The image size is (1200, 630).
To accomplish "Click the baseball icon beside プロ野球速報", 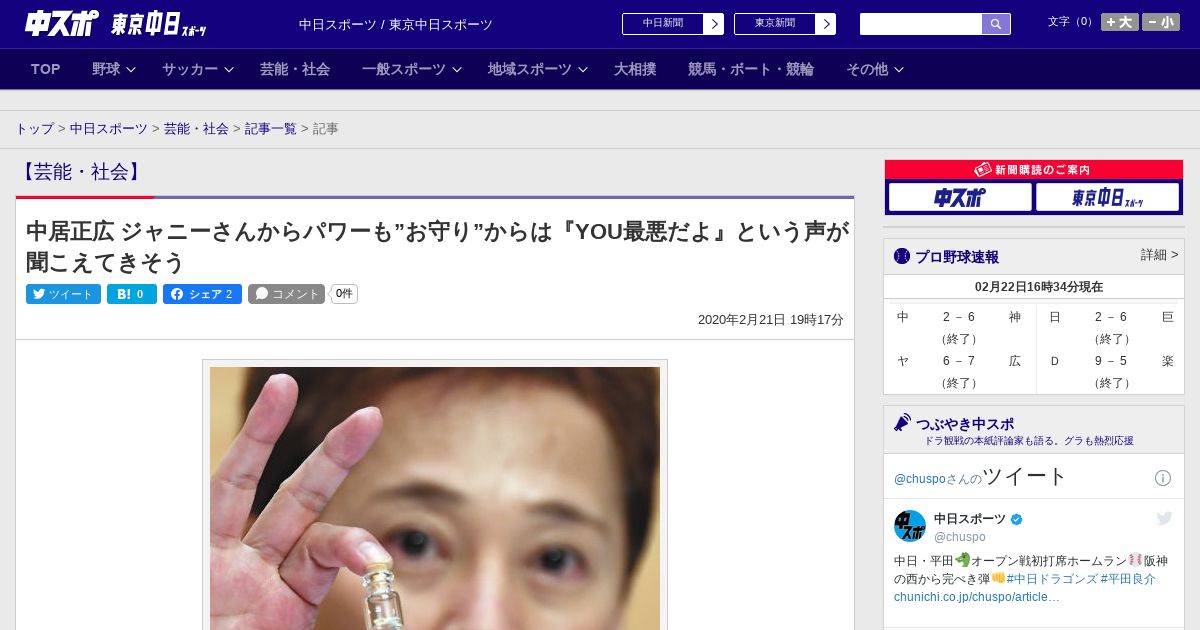I will coord(902,257).
